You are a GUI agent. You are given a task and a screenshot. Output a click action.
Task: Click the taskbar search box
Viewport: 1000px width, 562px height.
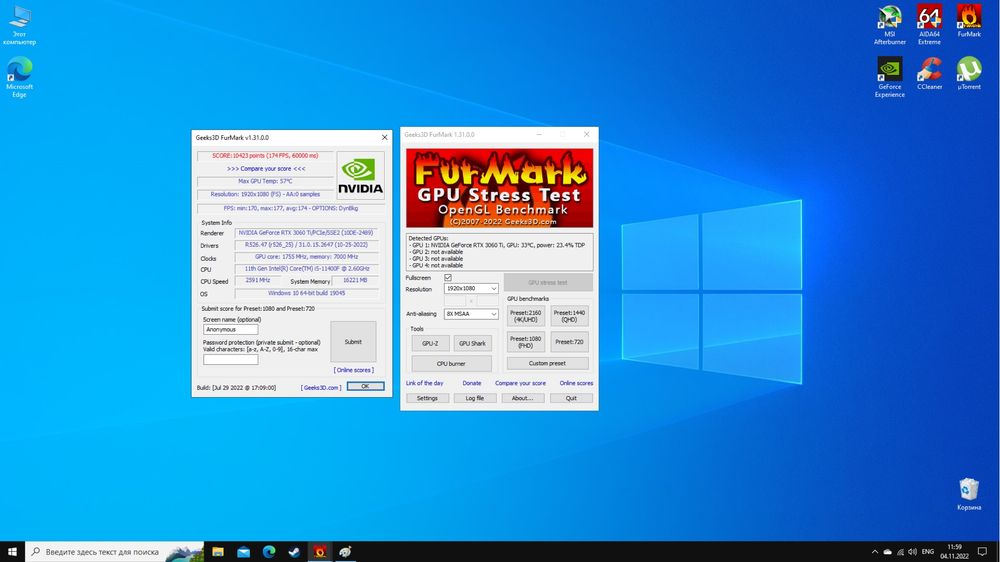click(115, 552)
